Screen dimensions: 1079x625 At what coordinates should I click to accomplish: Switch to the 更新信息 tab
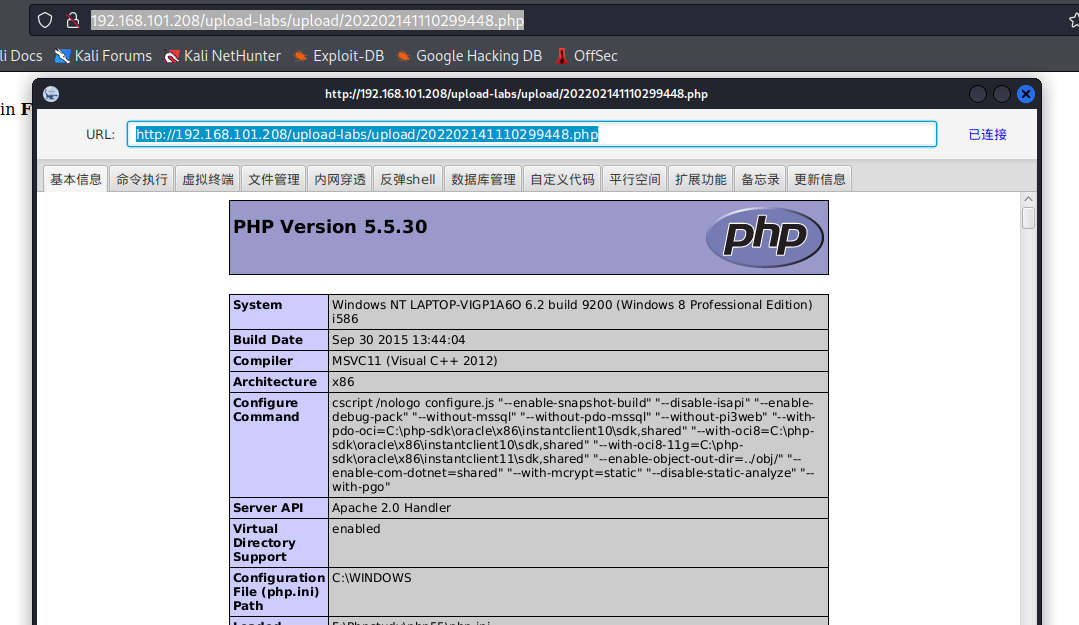820,180
